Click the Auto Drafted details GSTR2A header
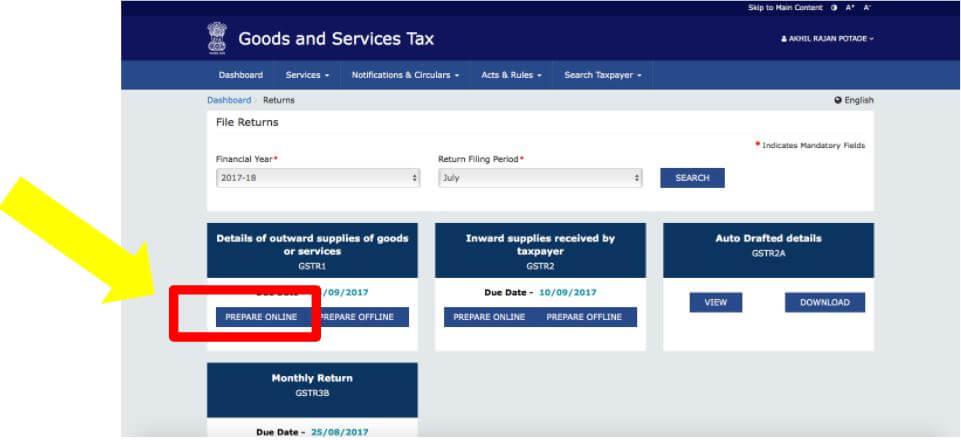The height and width of the screenshot is (440, 961). (769, 251)
